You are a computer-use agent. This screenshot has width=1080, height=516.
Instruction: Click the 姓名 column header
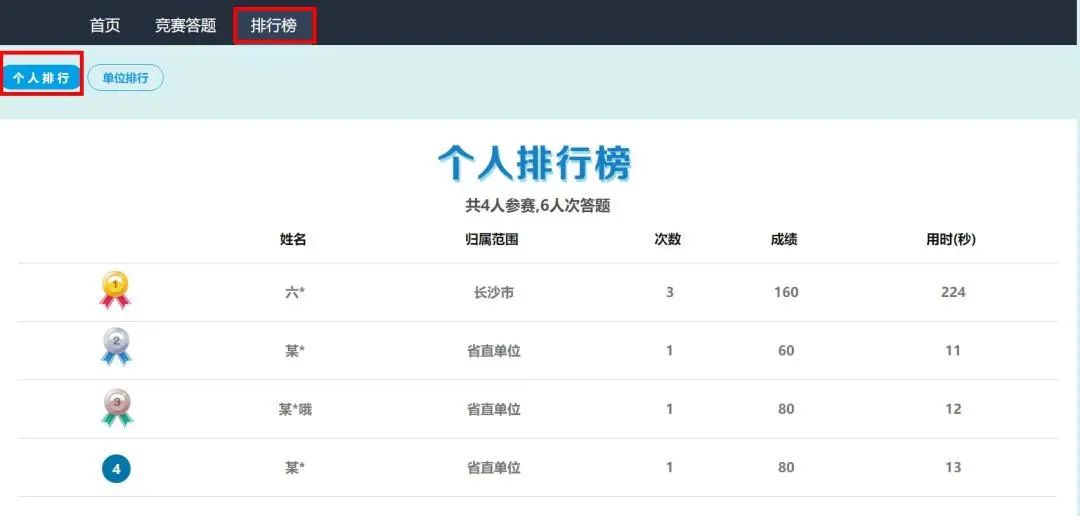pyautogui.click(x=293, y=240)
